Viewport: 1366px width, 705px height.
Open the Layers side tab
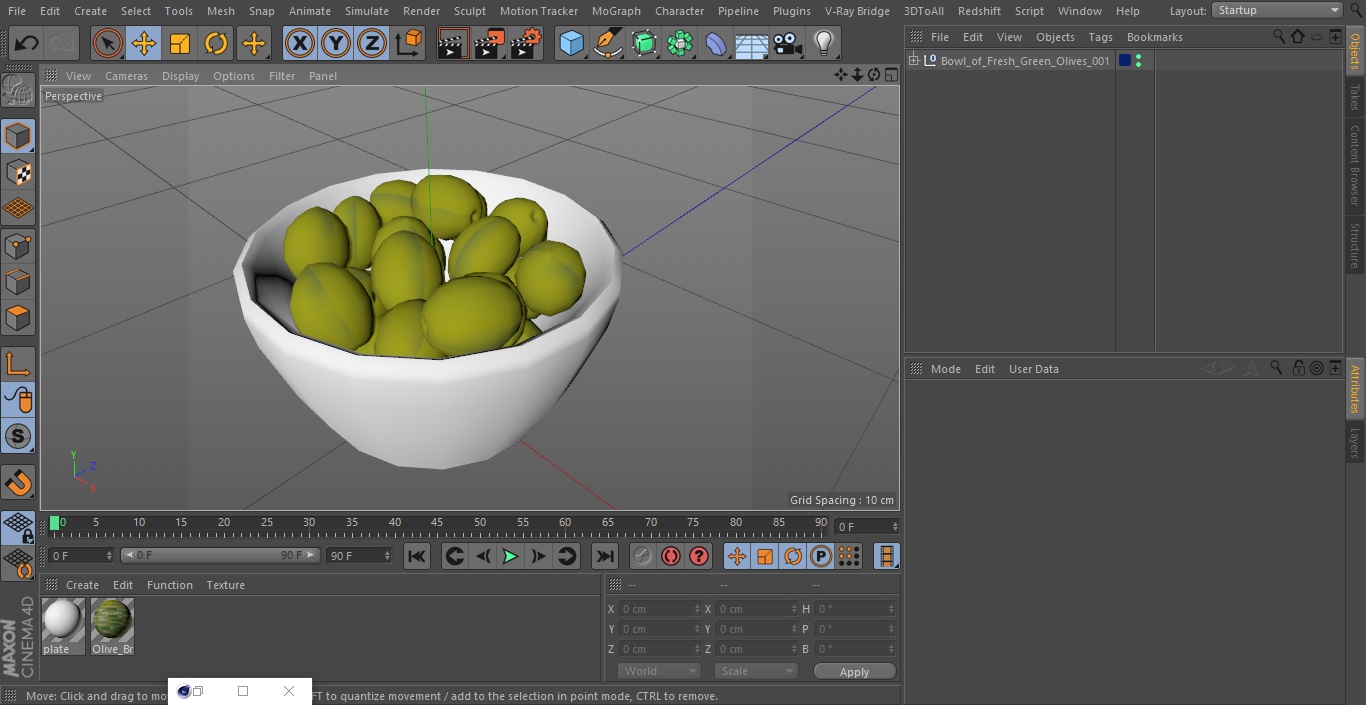point(1355,442)
